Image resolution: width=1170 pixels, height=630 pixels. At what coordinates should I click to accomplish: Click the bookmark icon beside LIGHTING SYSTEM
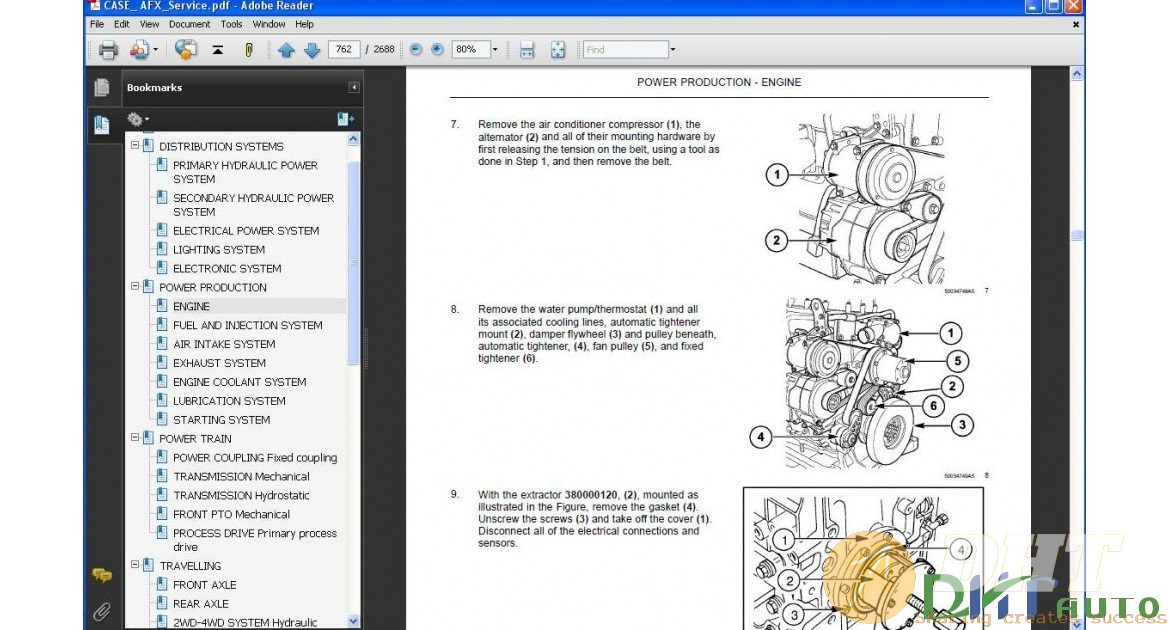click(x=162, y=249)
